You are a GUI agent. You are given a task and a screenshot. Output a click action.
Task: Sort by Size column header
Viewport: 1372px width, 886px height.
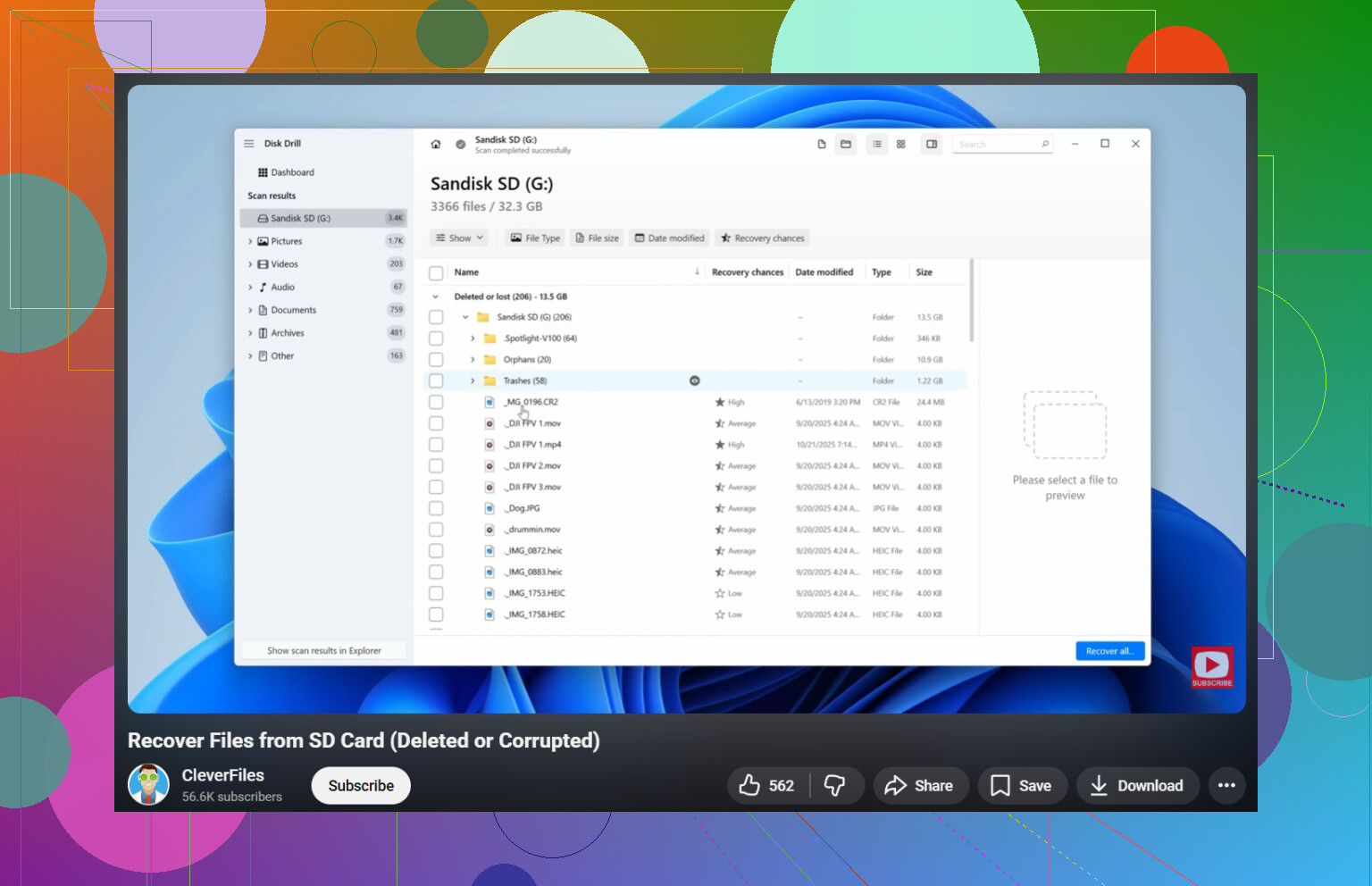point(924,272)
